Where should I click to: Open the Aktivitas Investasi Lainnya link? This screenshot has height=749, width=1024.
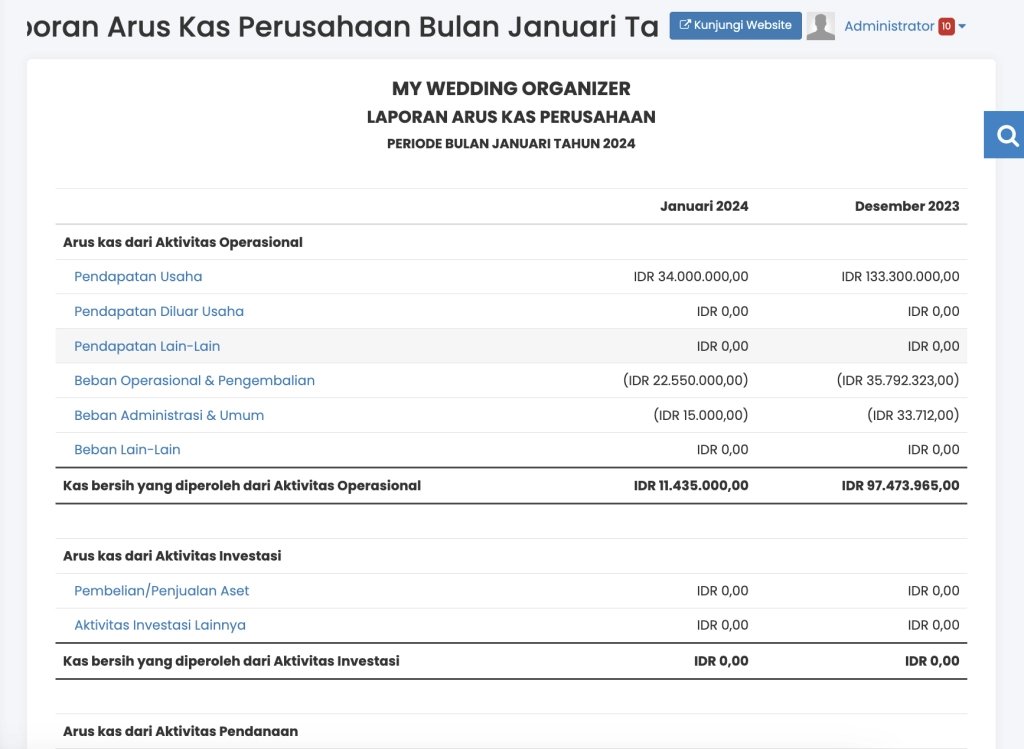pos(161,625)
